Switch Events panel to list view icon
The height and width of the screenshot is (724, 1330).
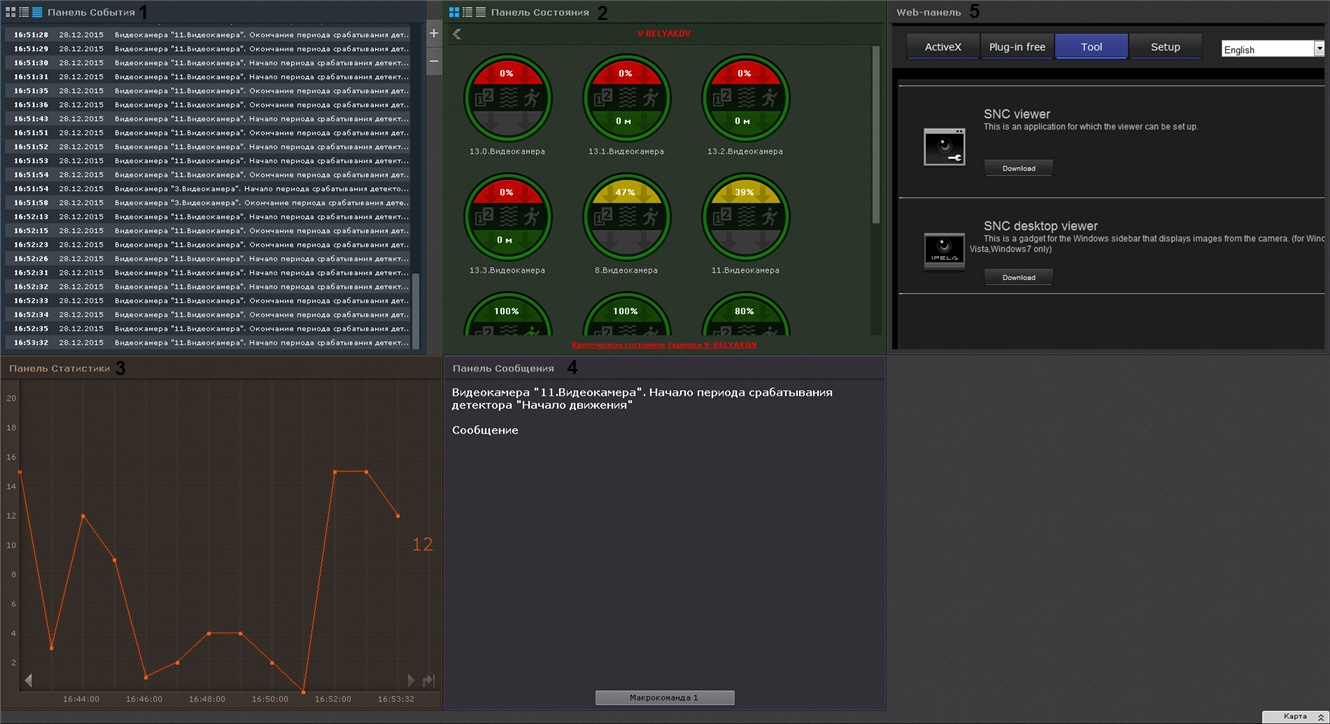(24, 12)
